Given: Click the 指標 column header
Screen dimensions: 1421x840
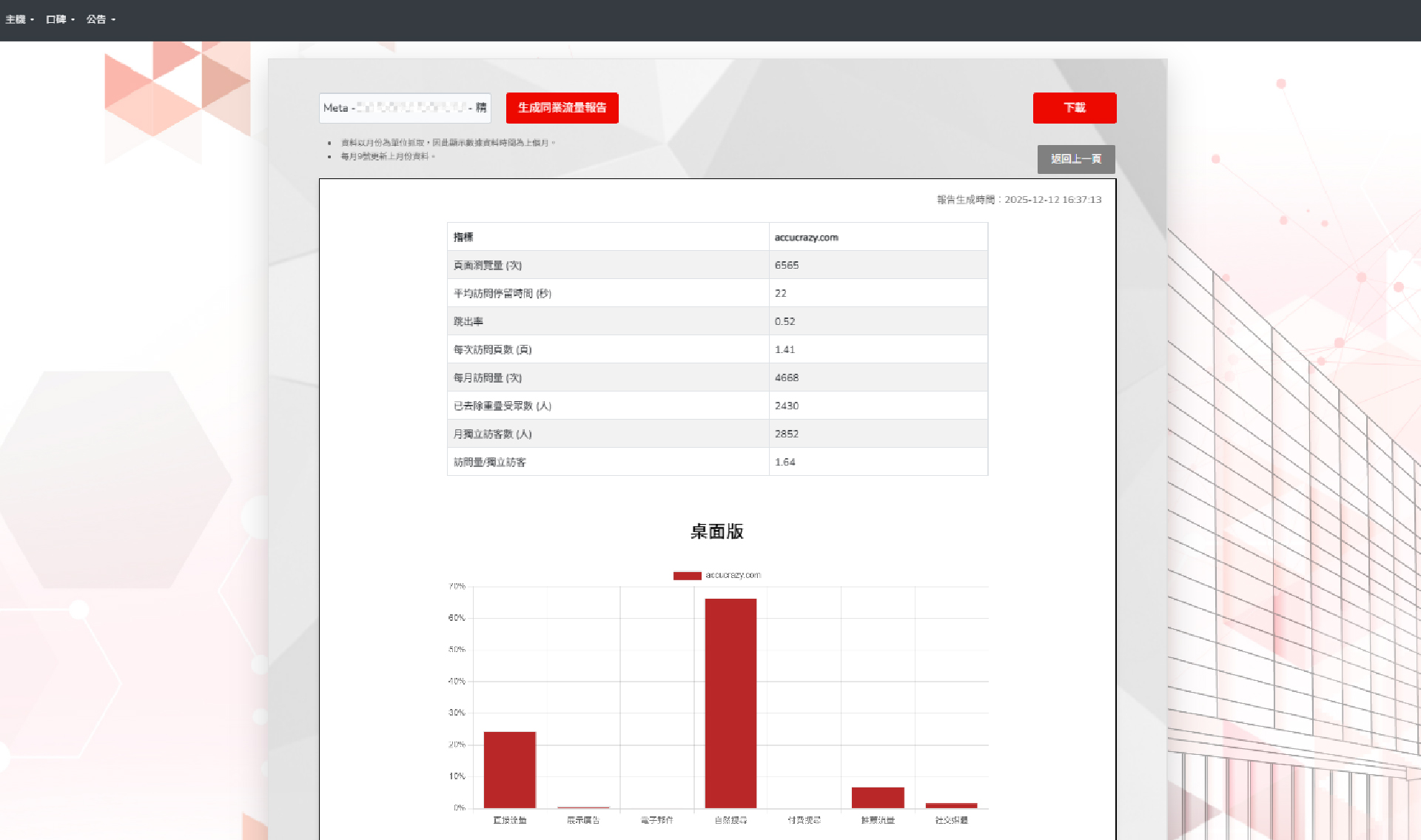Looking at the screenshot, I should pyautogui.click(x=463, y=238).
